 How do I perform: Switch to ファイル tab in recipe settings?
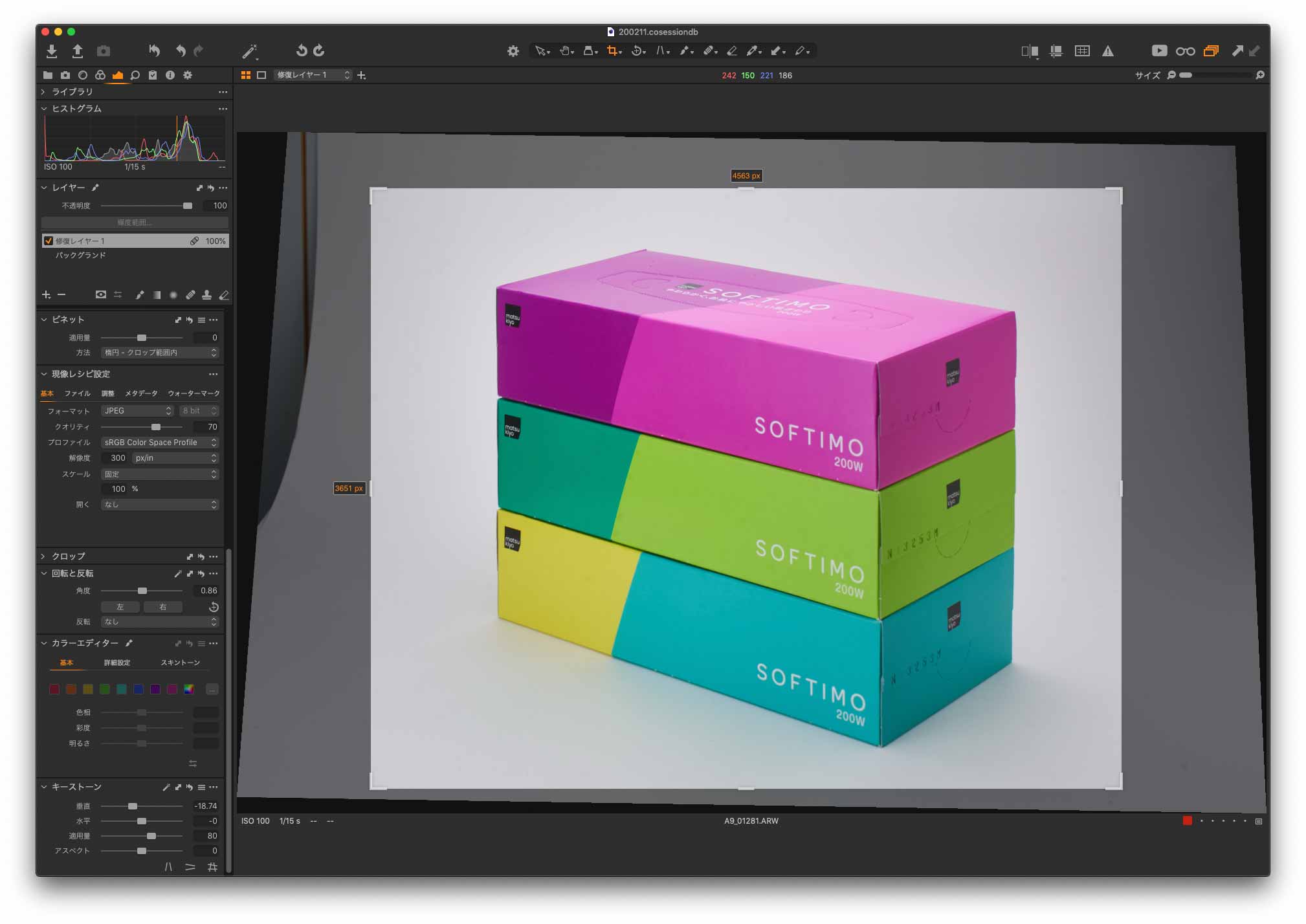coord(77,393)
